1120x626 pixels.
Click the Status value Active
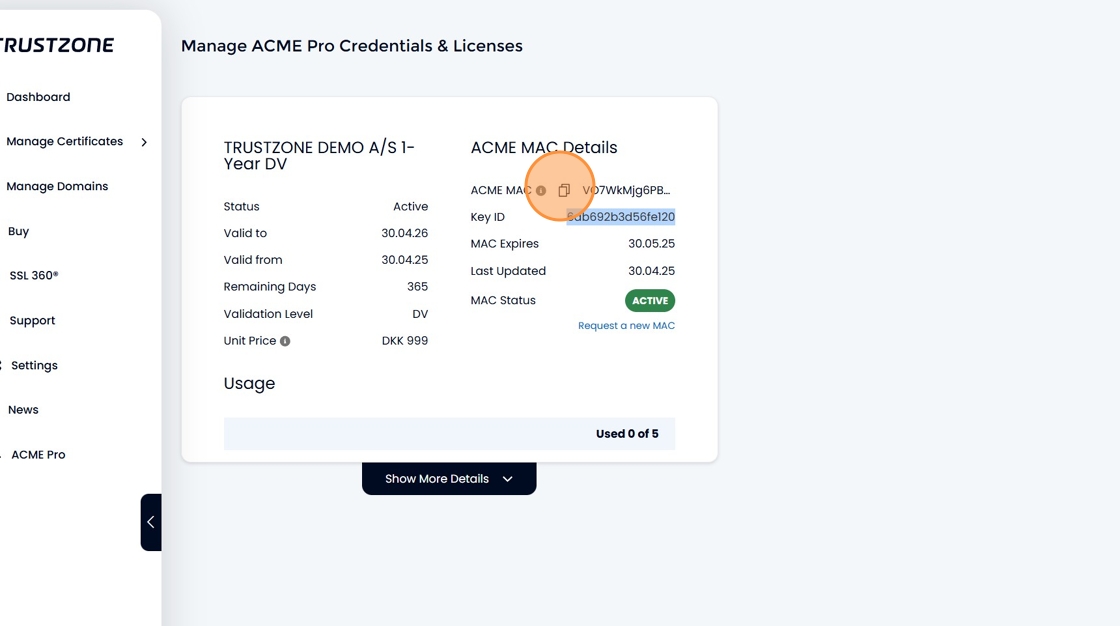(x=411, y=207)
